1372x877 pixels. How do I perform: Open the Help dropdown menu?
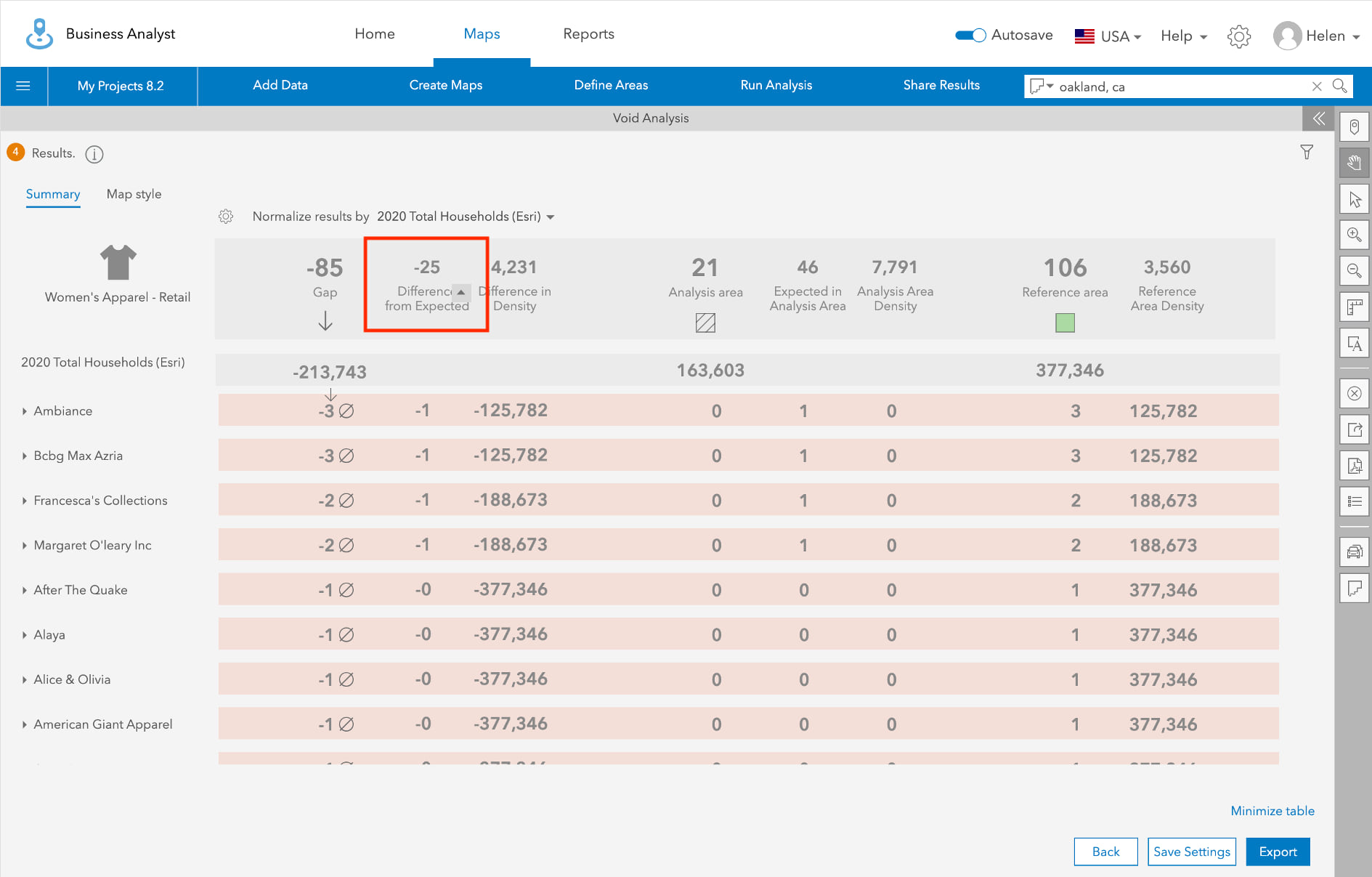(x=1184, y=36)
